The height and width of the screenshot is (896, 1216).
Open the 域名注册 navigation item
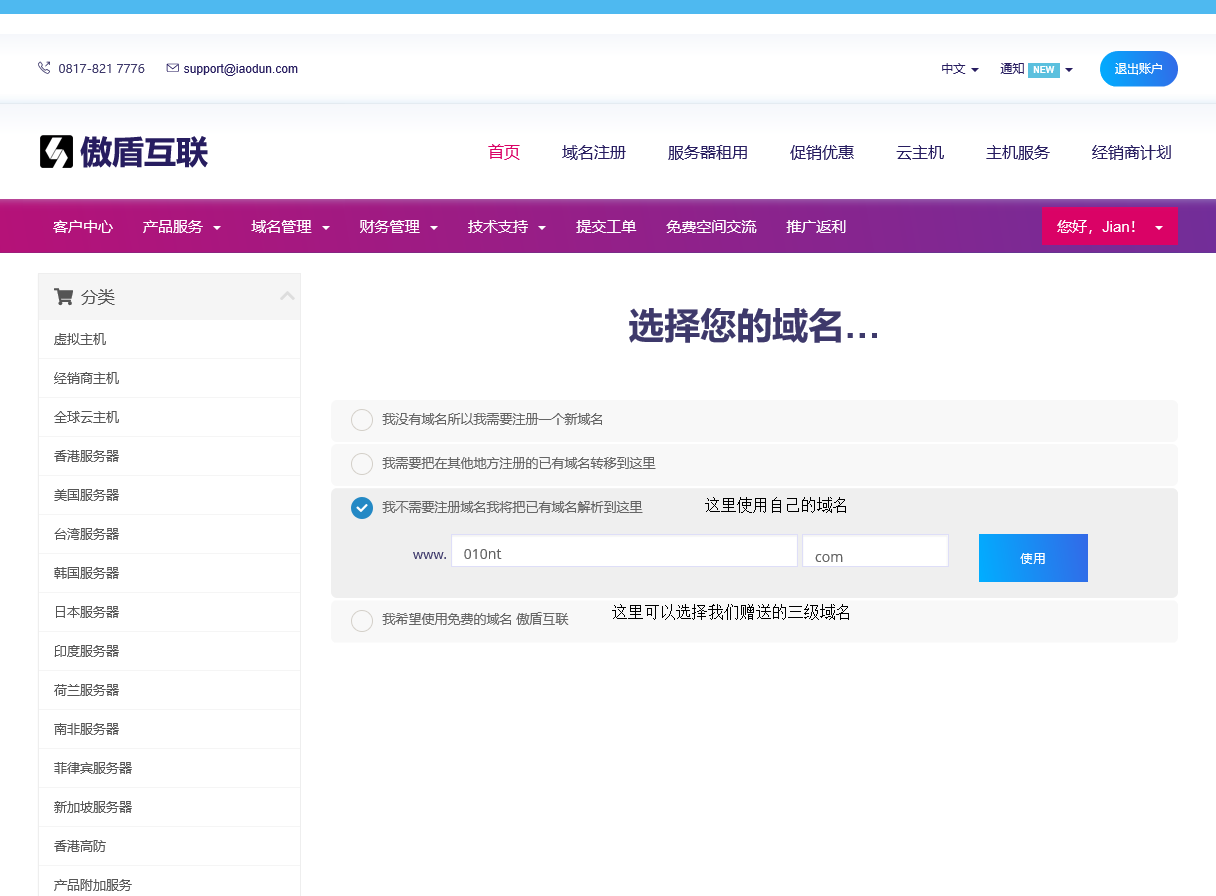(x=593, y=153)
